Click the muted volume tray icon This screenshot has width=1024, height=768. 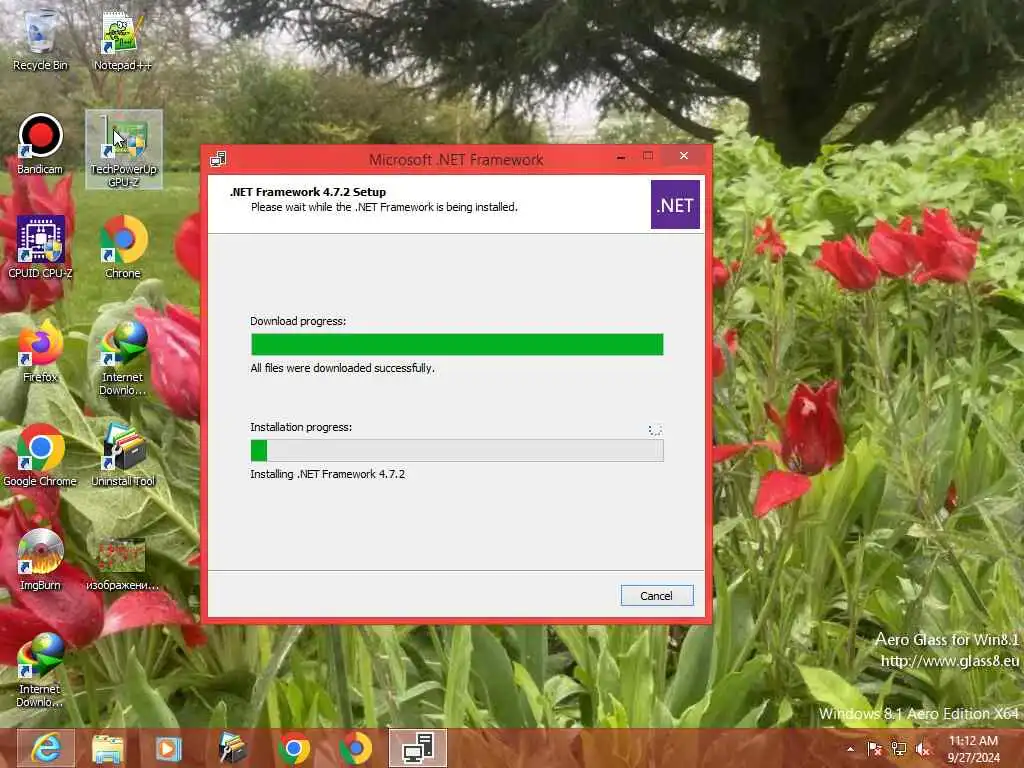[x=923, y=749]
